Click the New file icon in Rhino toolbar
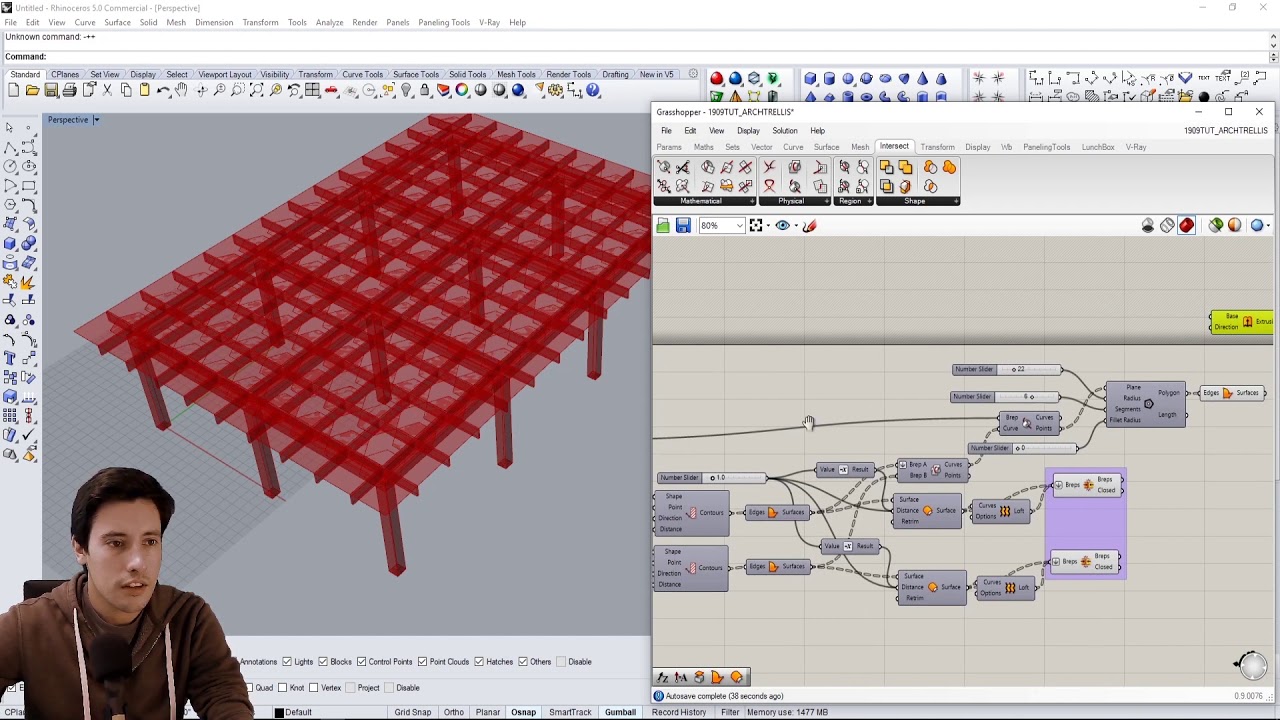 pos(13,90)
